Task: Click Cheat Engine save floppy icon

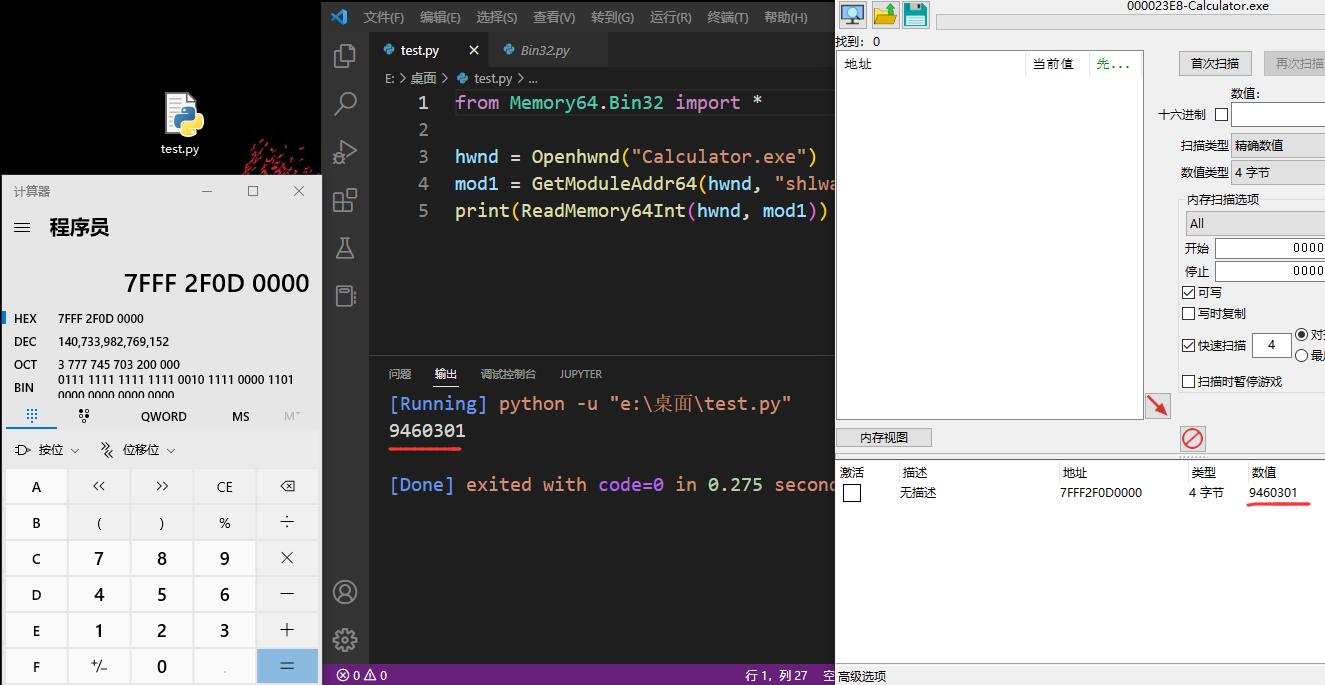Action: (x=915, y=14)
